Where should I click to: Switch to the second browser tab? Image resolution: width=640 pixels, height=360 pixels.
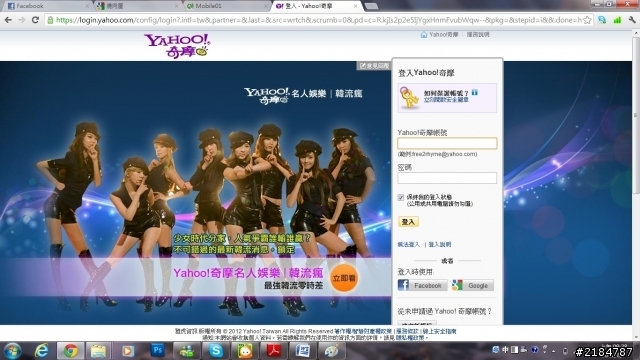(x=137, y=6)
